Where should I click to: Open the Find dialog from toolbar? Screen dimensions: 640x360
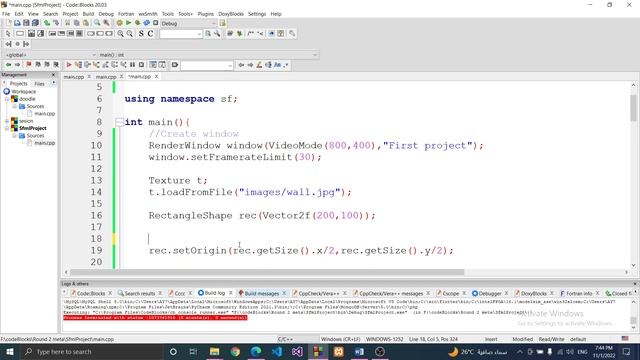(97, 23)
